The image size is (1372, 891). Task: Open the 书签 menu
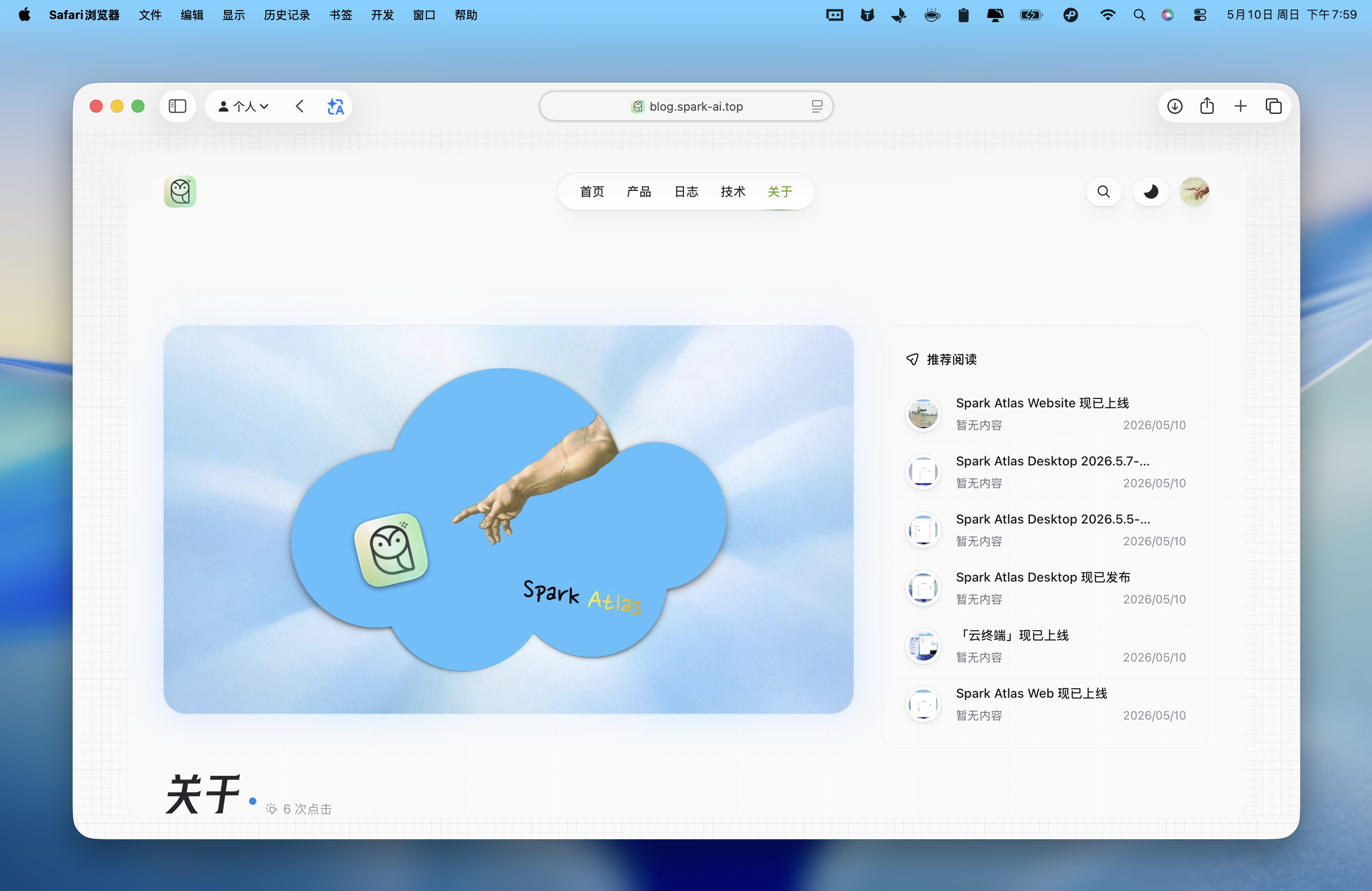[341, 15]
